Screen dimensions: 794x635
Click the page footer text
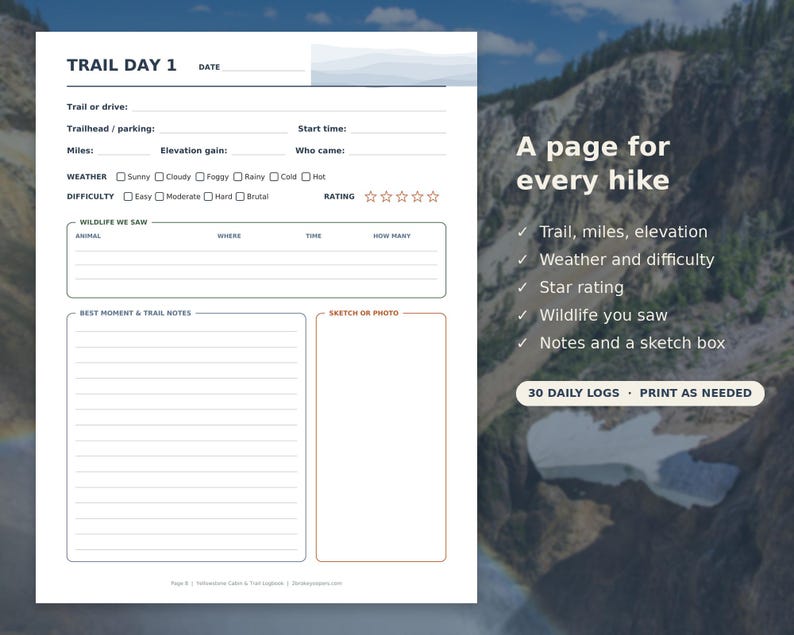(x=256, y=583)
